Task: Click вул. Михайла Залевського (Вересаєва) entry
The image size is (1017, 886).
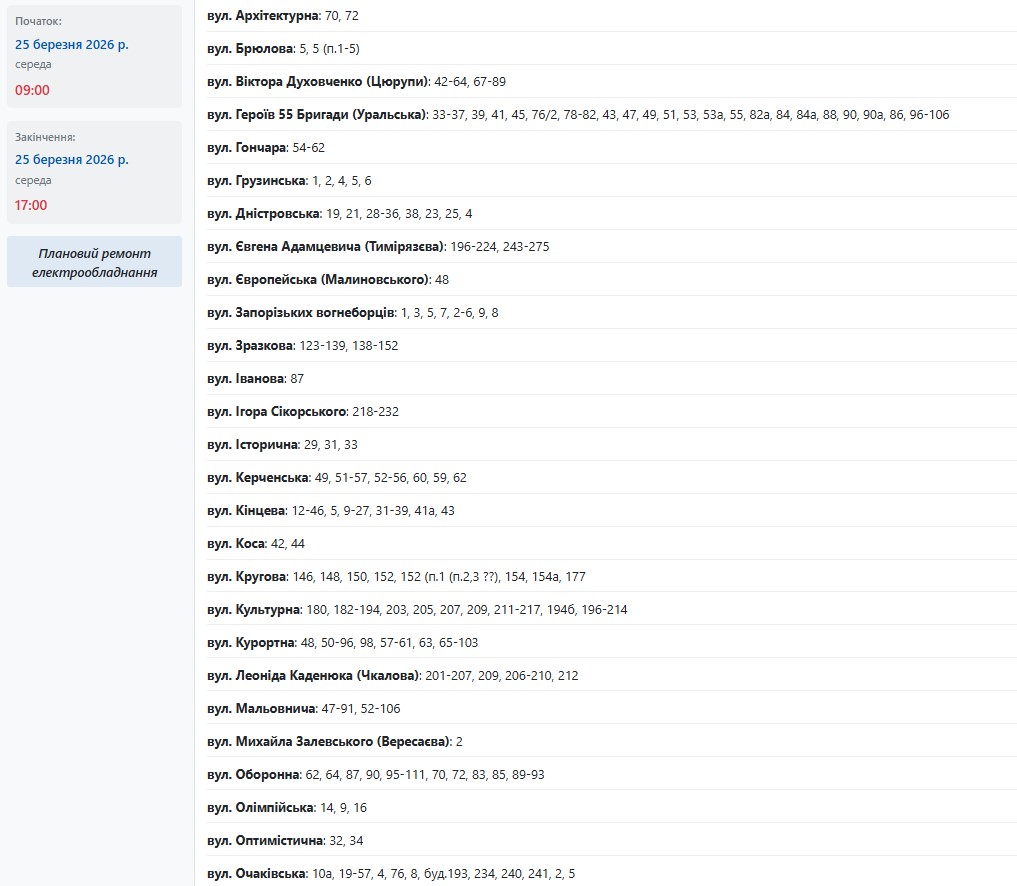Action: click(329, 742)
